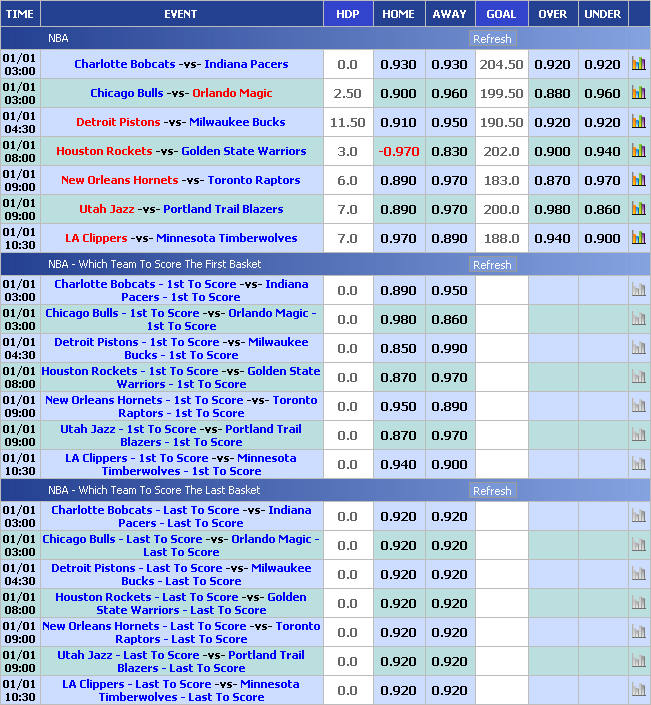Select under odds 0.860 for Utah Jazz game
Screen dimensions: 651x705
[x=602, y=209]
